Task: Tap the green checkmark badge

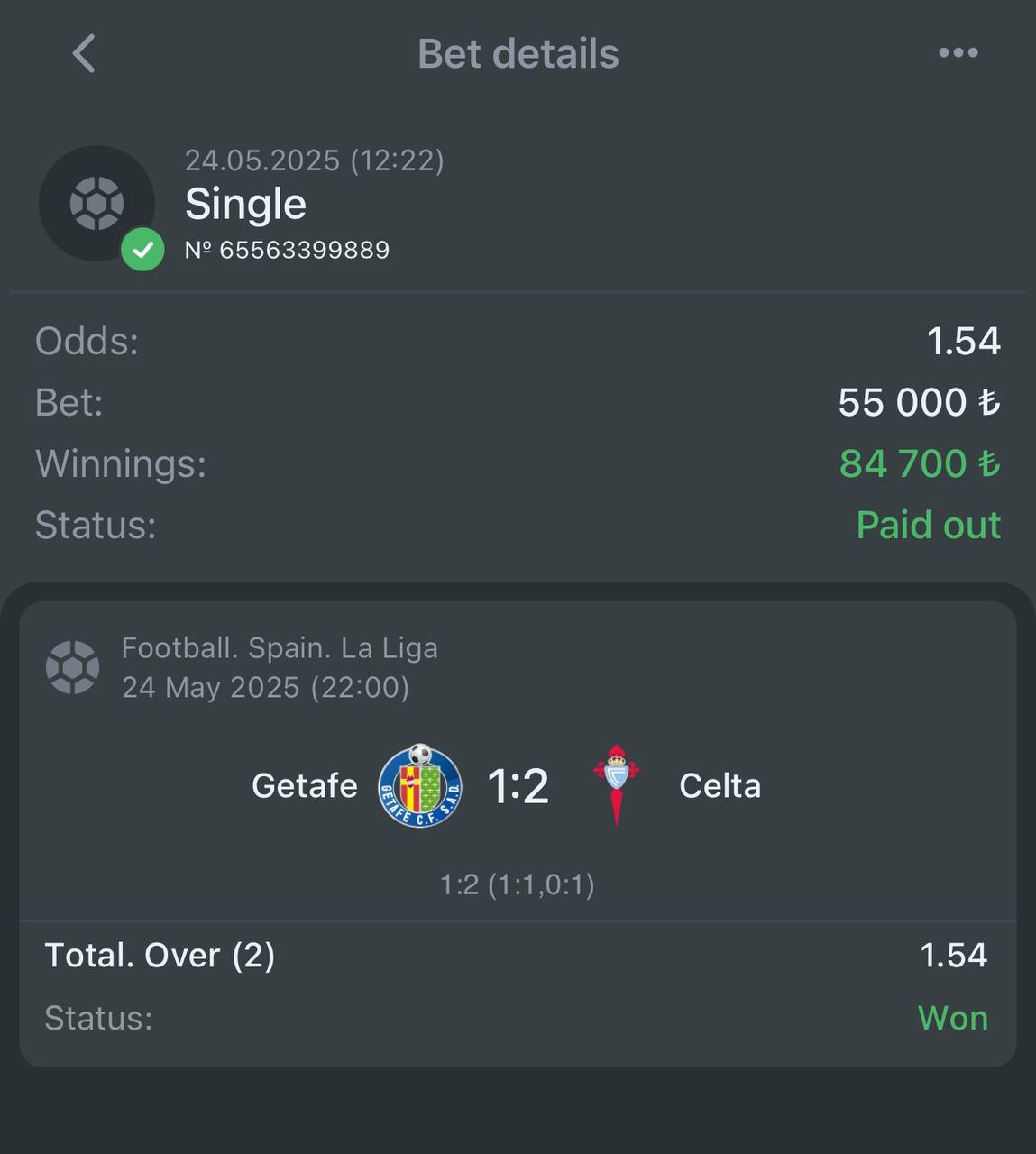Action: click(x=143, y=250)
